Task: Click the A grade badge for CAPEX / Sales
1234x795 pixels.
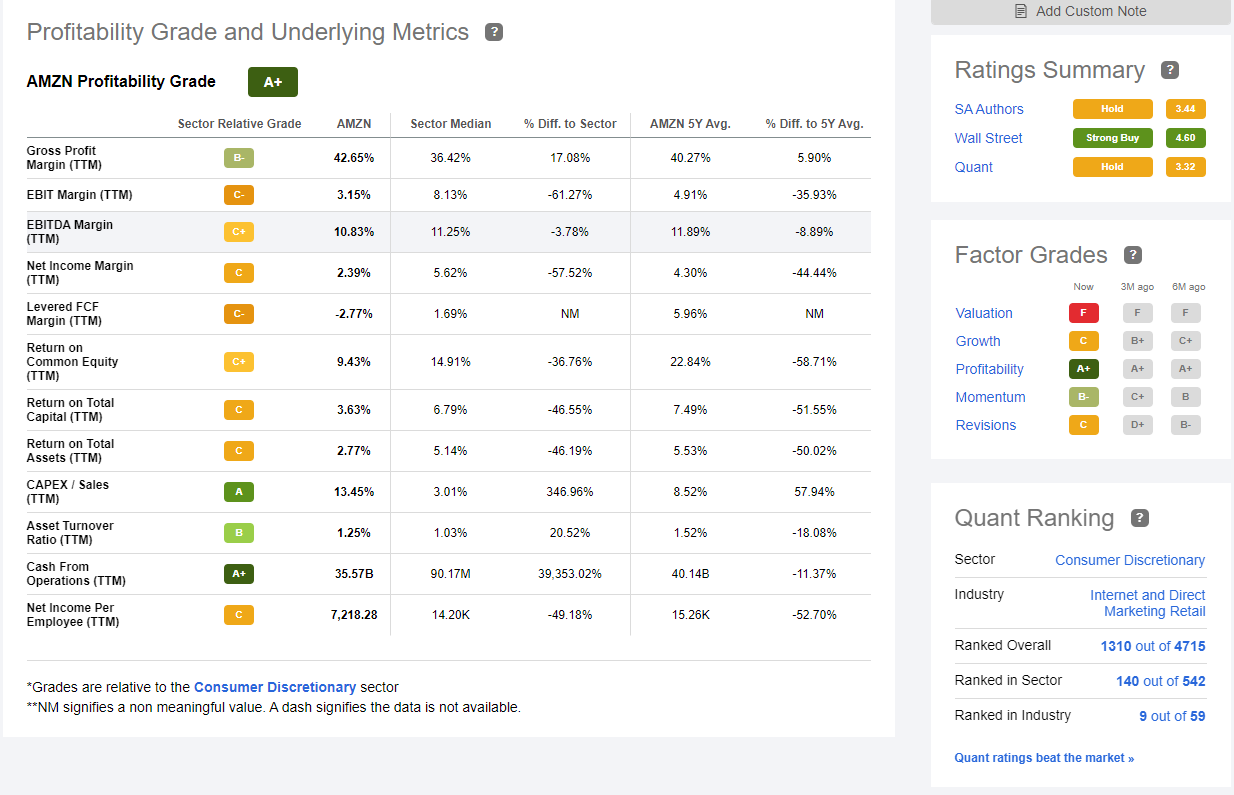Action: (x=238, y=492)
